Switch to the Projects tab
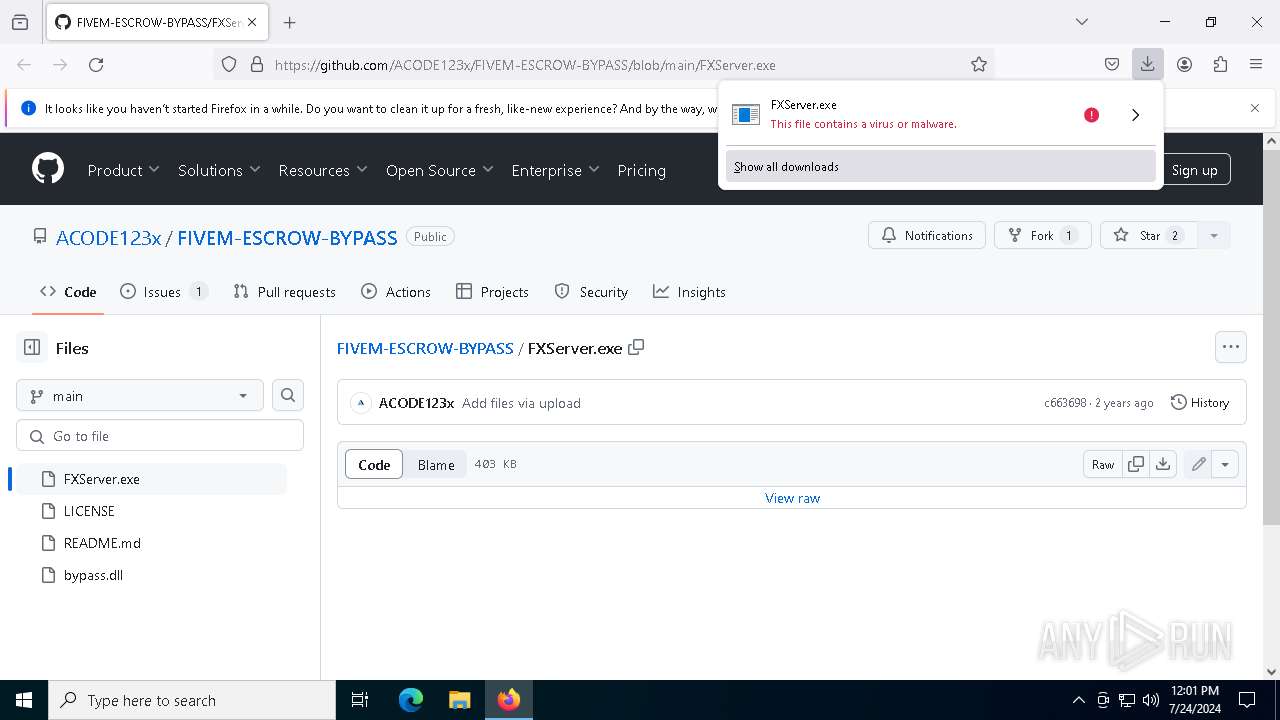The width and height of the screenshot is (1280, 720). pyautogui.click(x=492, y=292)
